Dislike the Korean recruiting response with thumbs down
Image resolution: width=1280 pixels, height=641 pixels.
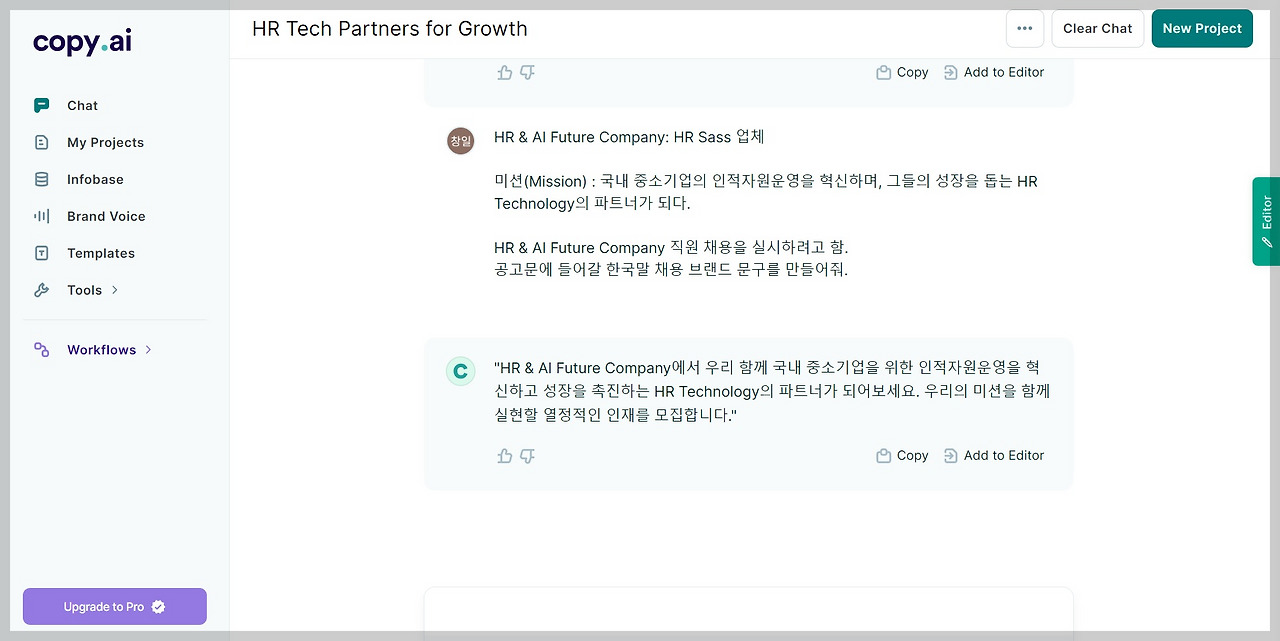coord(528,456)
